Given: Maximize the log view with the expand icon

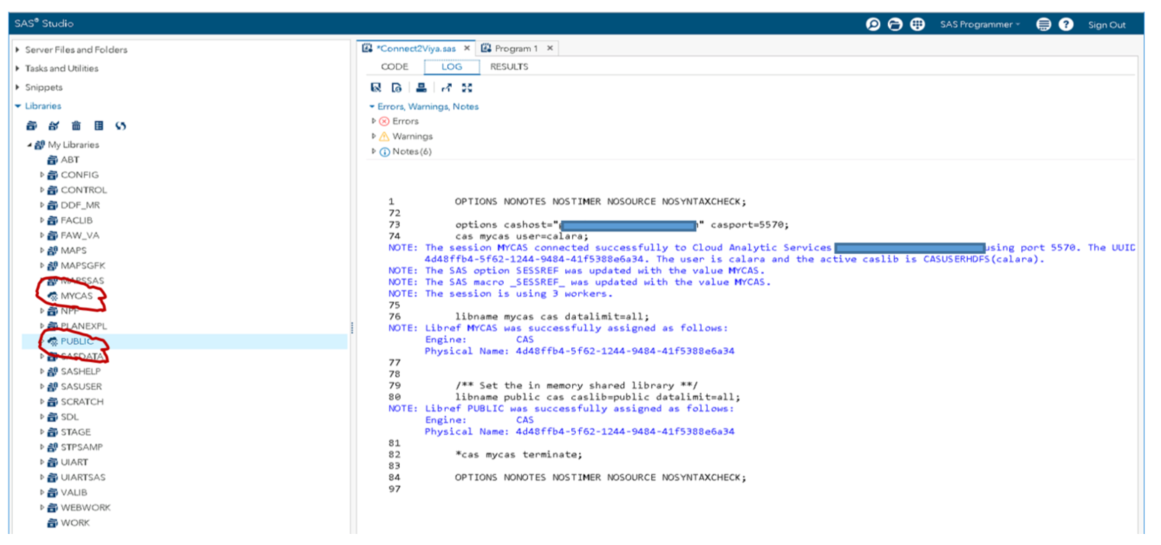Looking at the screenshot, I should click(x=467, y=88).
